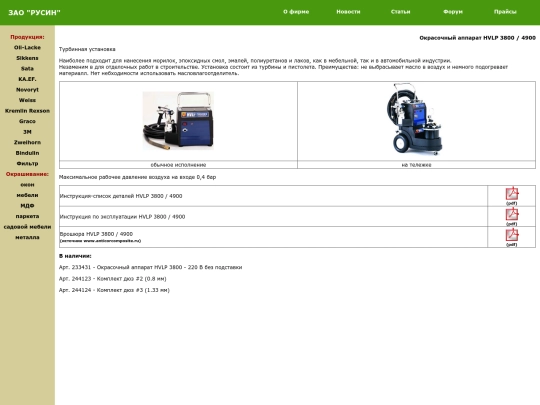Open PDF icon for parts list instruction
The width and height of the screenshot is (540, 405).
tap(512, 194)
